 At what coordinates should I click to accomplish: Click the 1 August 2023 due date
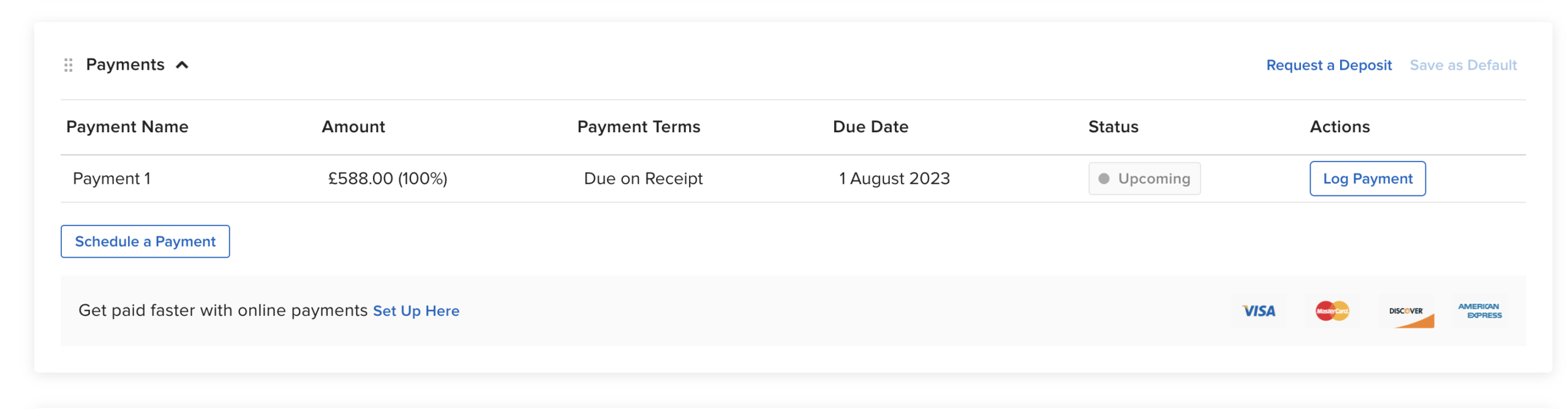point(894,179)
